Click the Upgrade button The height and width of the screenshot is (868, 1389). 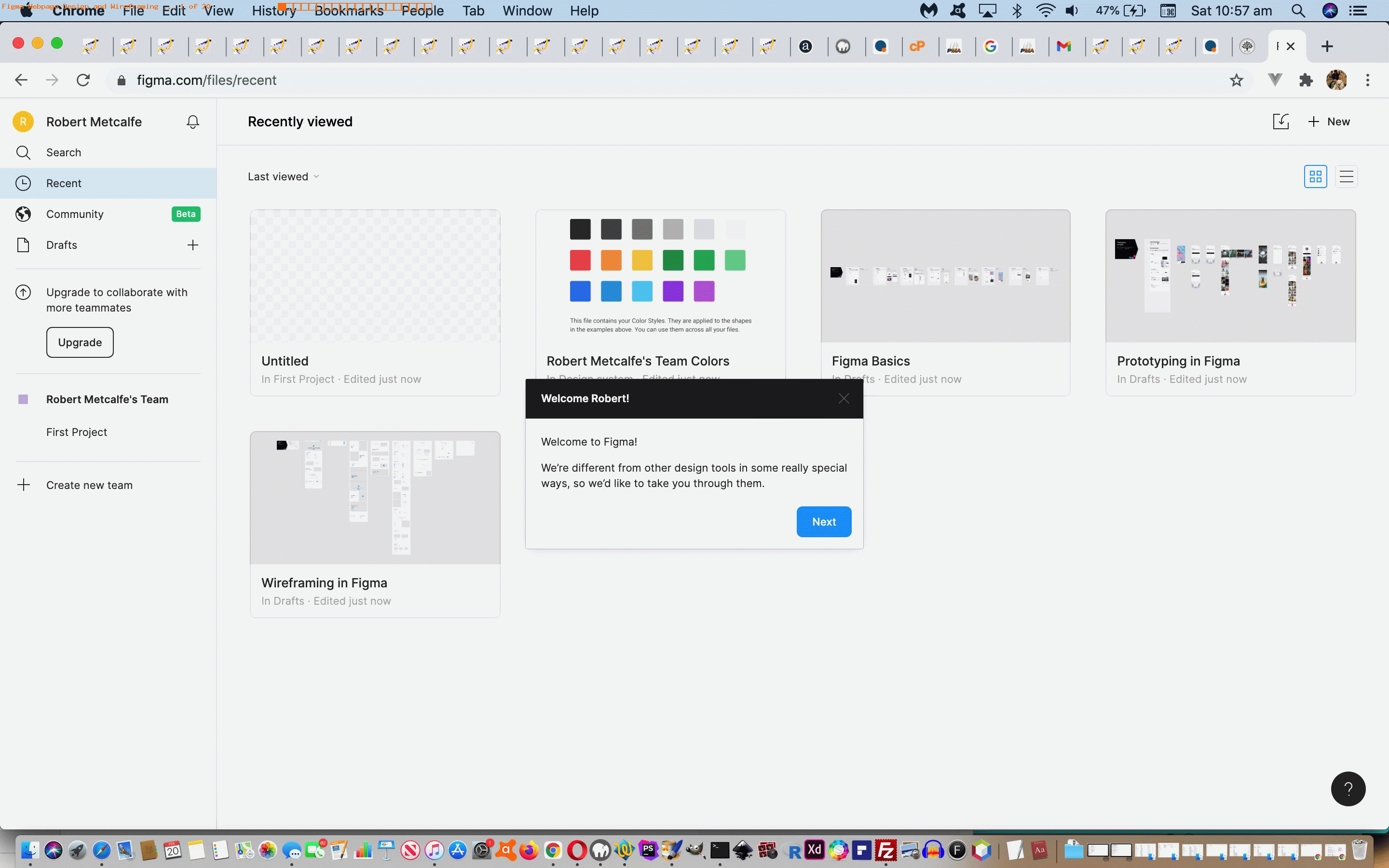80,342
